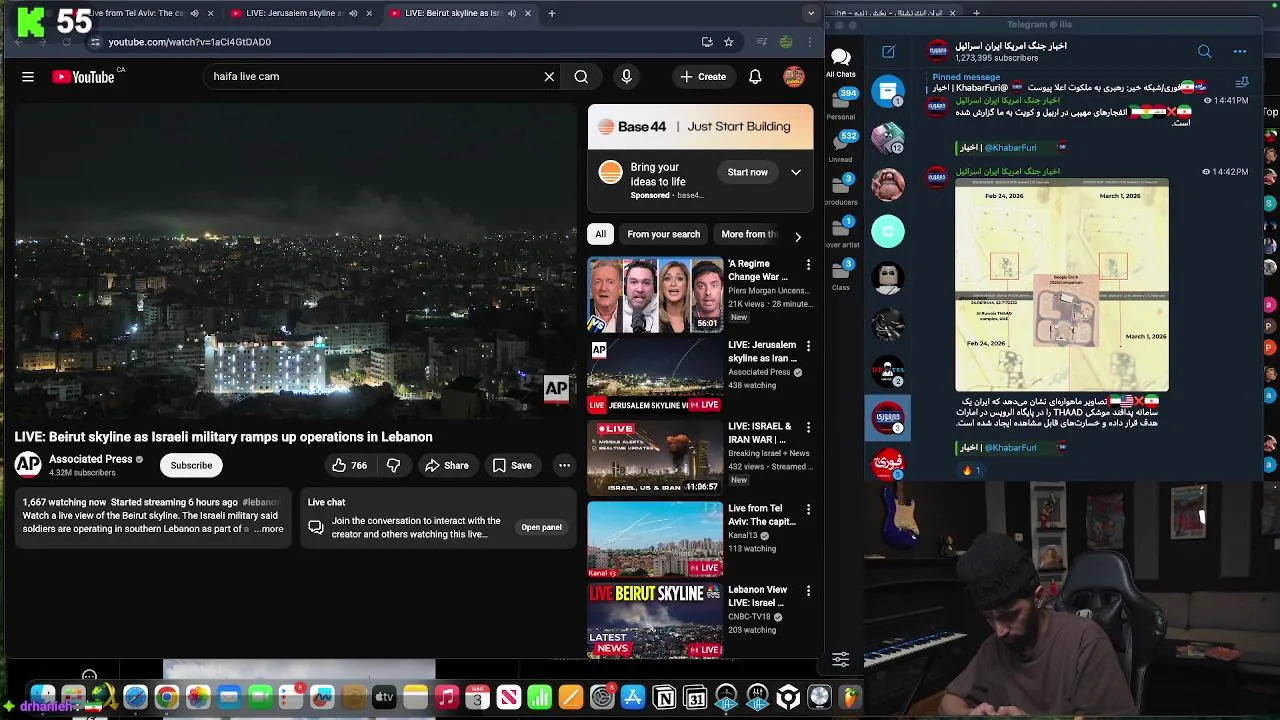Open options for Jerusalem skyline video
Image resolution: width=1280 pixels, height=720 pixels.
808,346
